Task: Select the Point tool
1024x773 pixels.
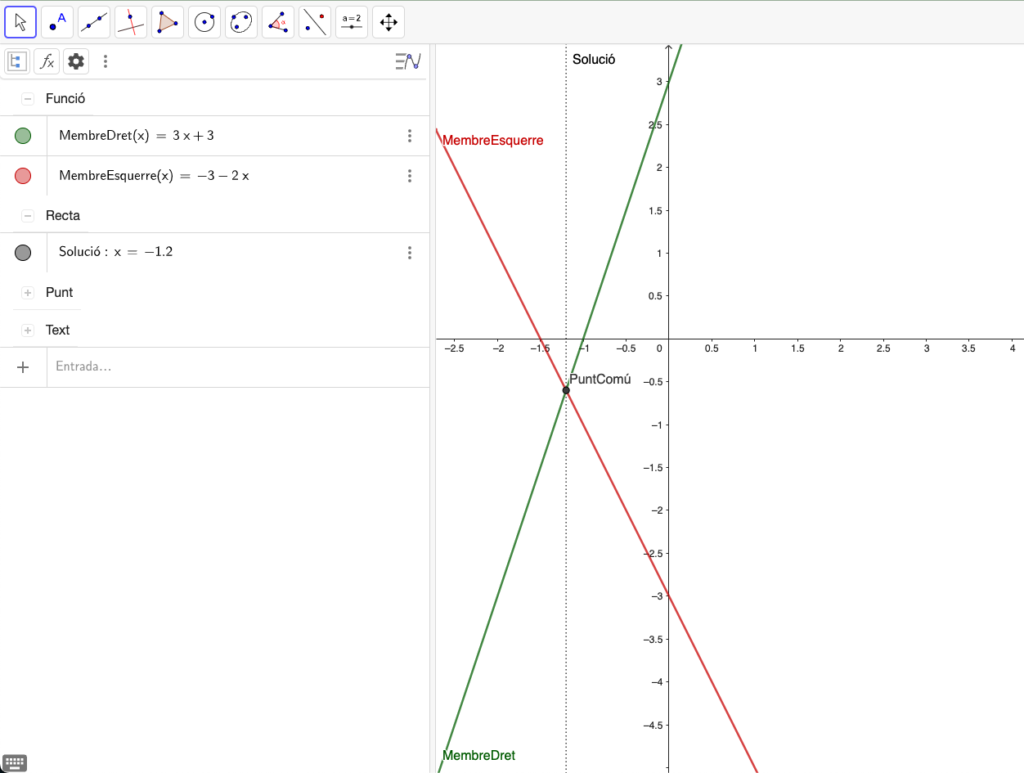Action: pyautogui.click(x=58, y=21)
